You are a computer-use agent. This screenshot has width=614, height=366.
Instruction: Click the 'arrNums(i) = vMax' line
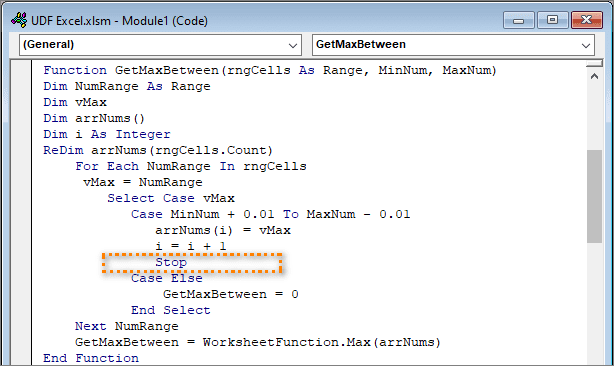coord(223,231)
